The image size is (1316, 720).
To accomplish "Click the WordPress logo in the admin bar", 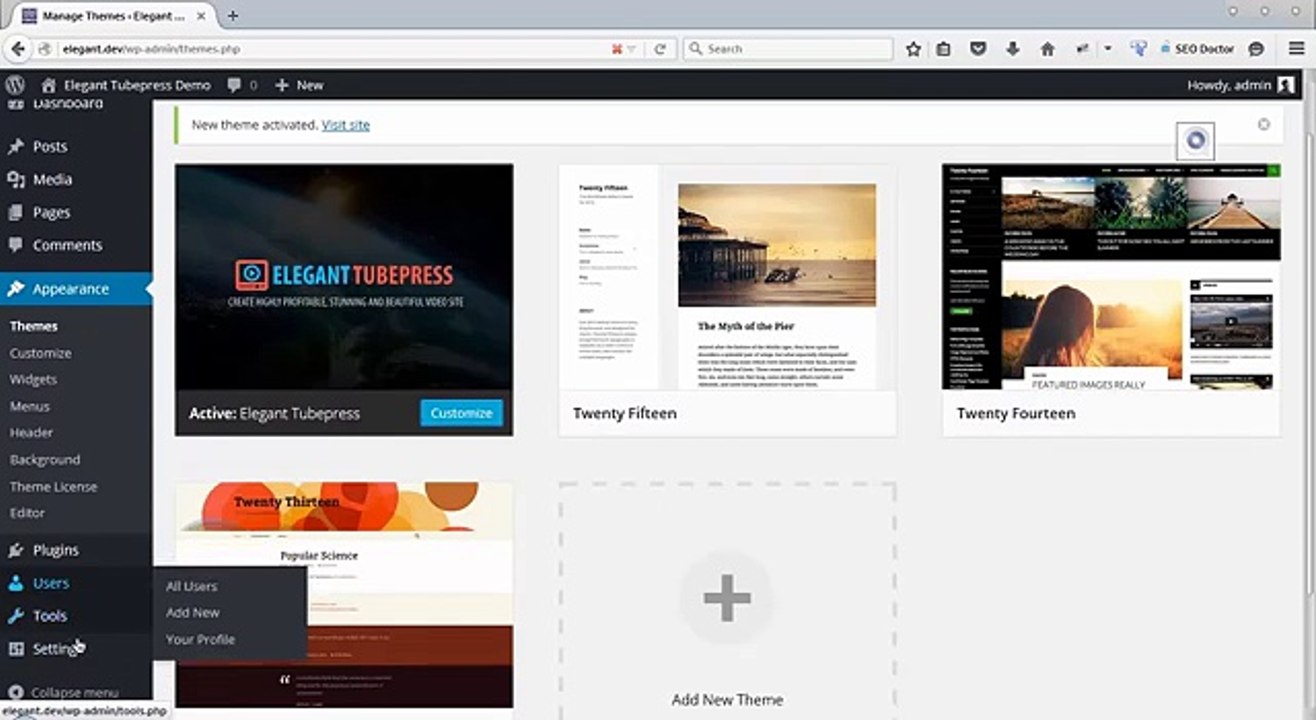I will pos(15,85).
